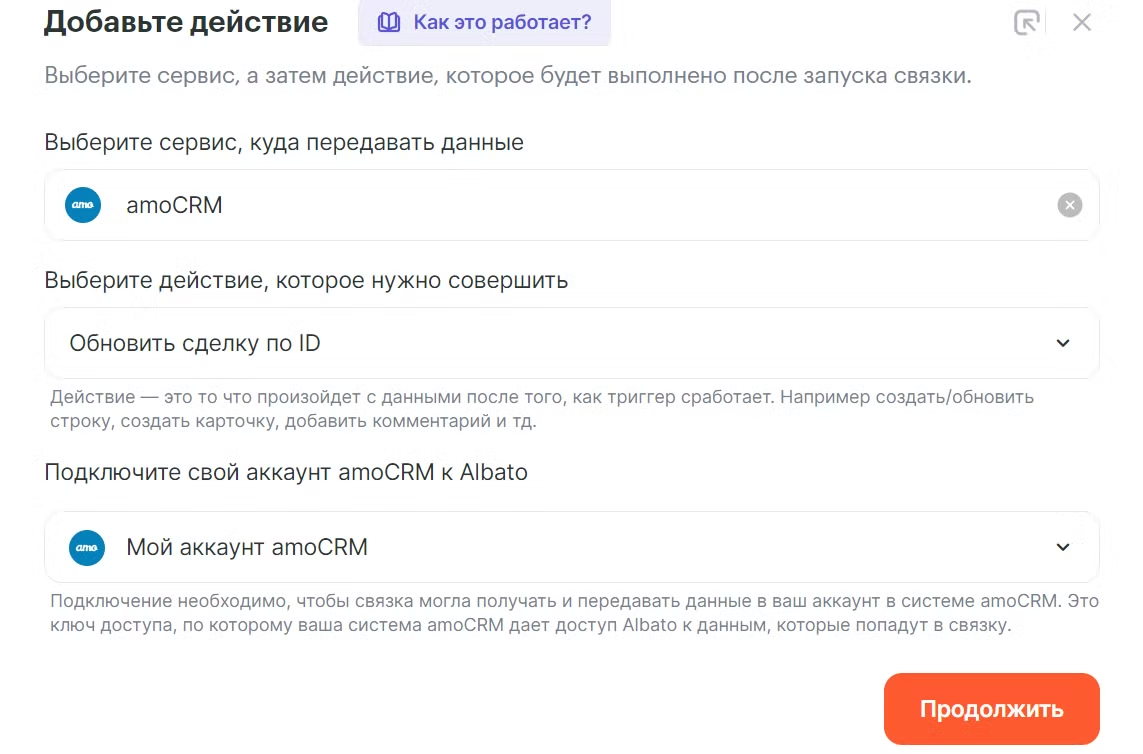Open the "Обновить сделку по ID" action dropdown

point(560,343)
